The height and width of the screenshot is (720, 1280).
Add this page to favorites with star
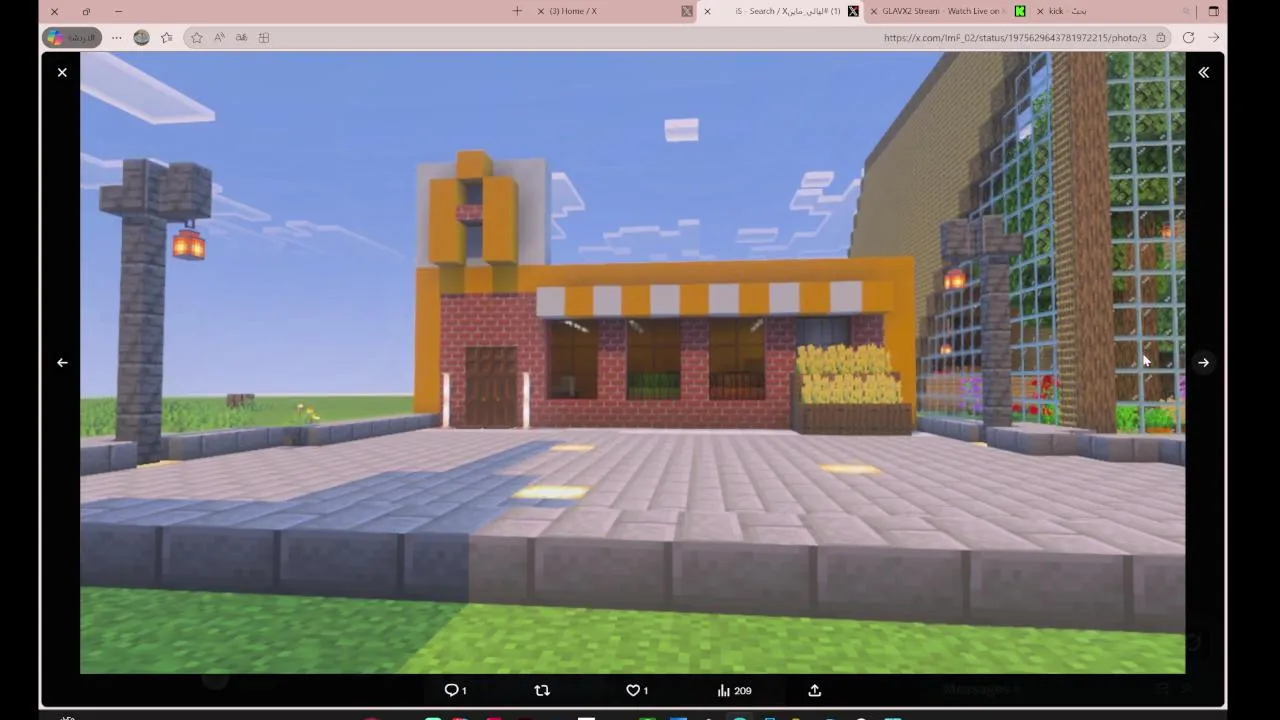click(197, 37)
